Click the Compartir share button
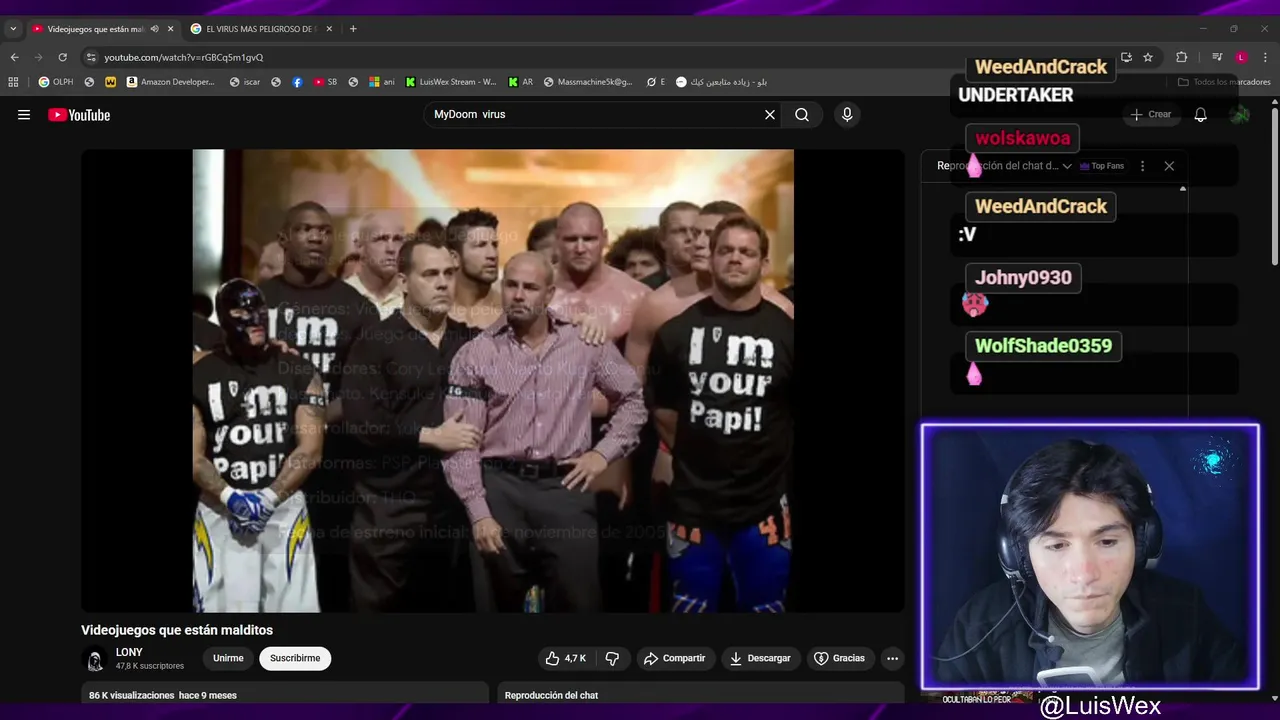 675,658
